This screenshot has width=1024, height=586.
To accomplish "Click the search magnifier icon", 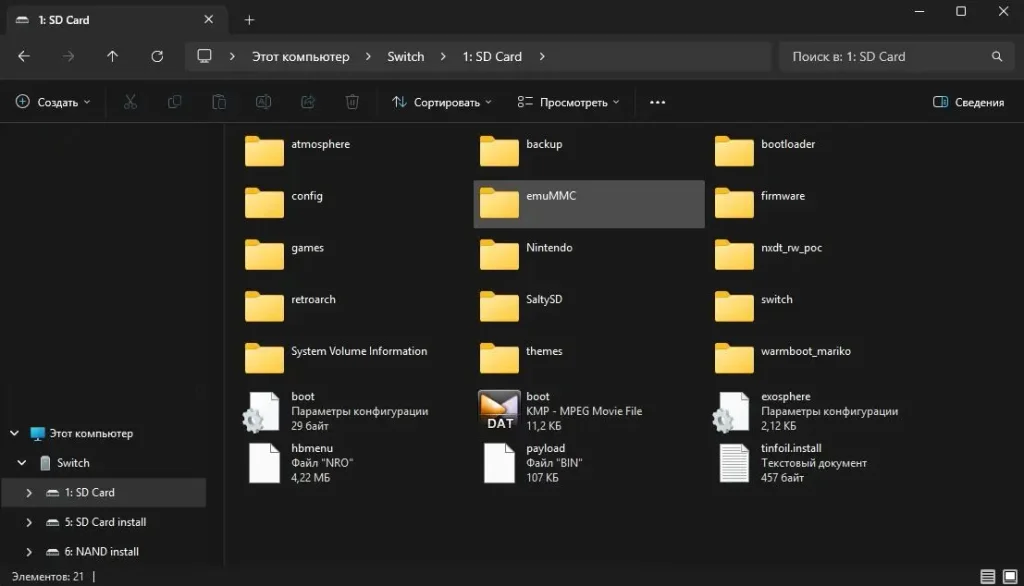I will [997, 57].
